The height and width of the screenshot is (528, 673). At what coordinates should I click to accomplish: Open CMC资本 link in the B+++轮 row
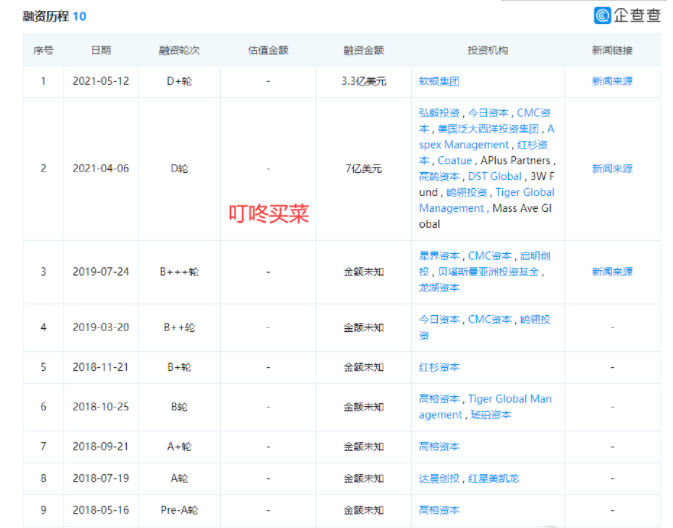490,256
